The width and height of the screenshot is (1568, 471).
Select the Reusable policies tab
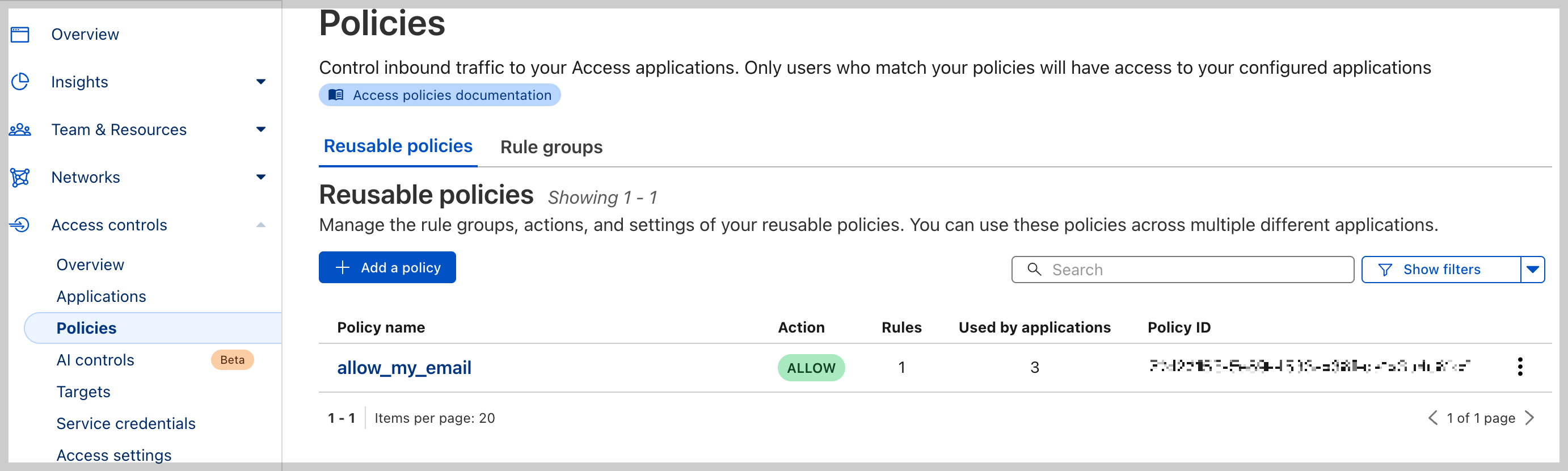[x=398, y=146]
